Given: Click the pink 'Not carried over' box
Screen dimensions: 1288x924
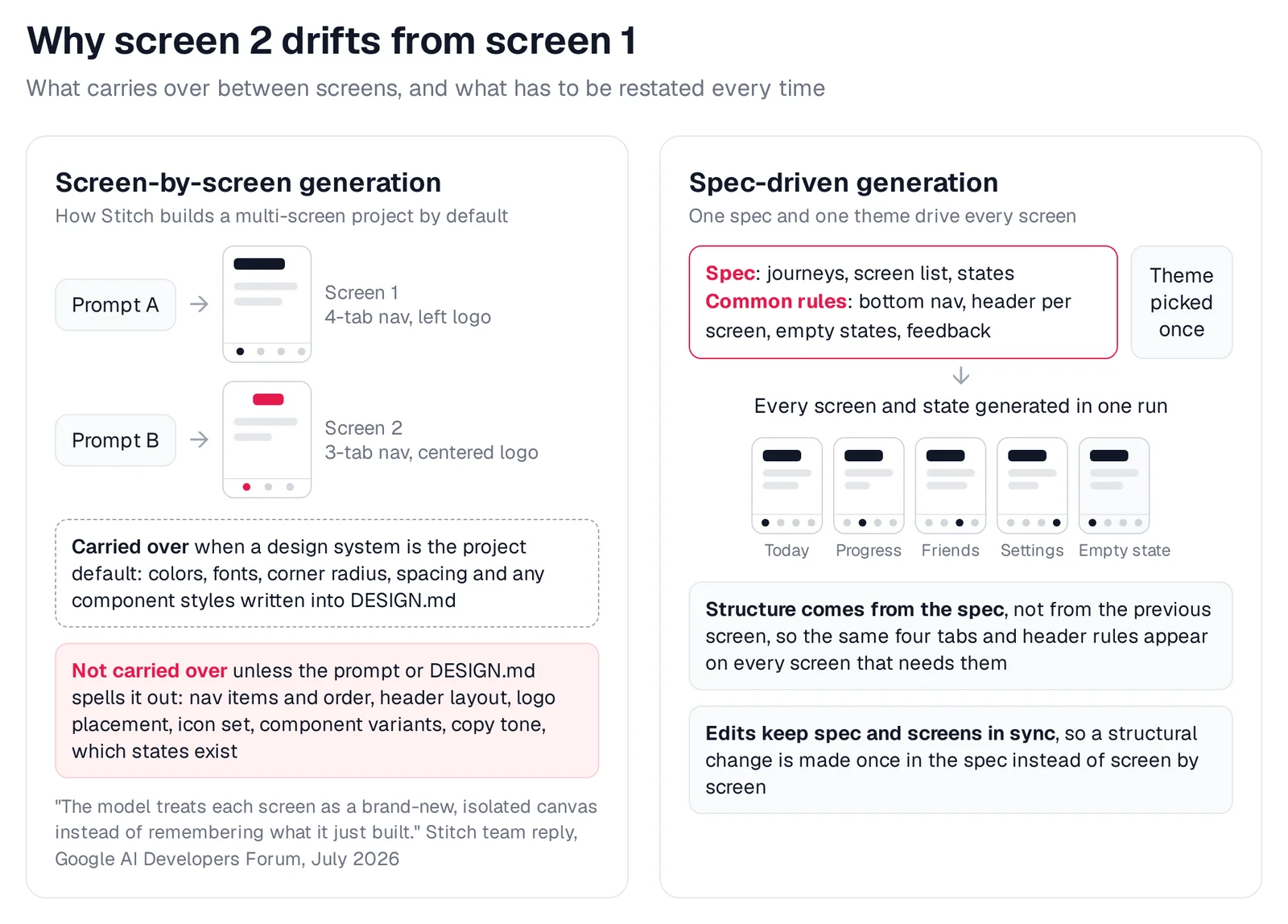Looking at the screenshot, I should [327, 711].
